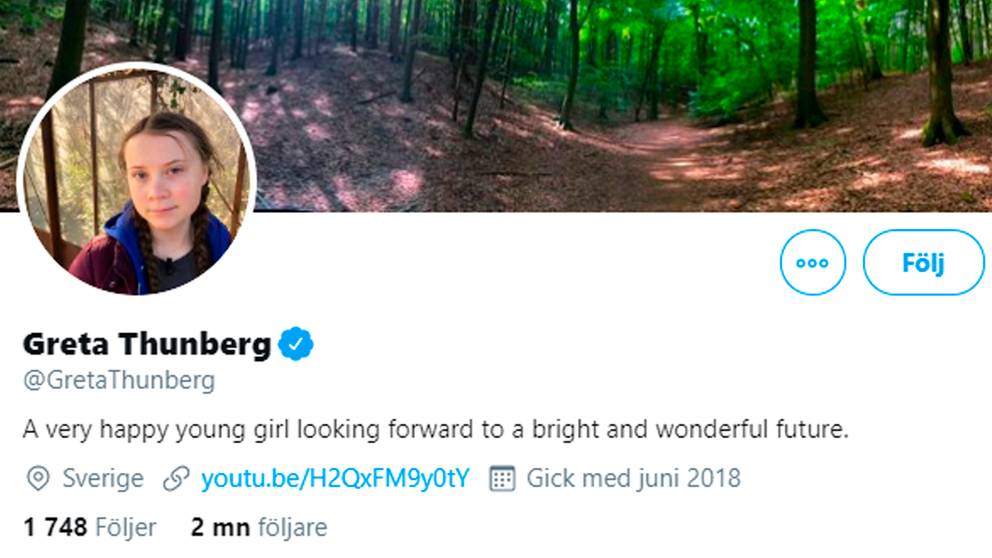Open the youtu.be/H2QxFM9y0tY link
This screenshot has height=558, width=992.
click(335, 478)
